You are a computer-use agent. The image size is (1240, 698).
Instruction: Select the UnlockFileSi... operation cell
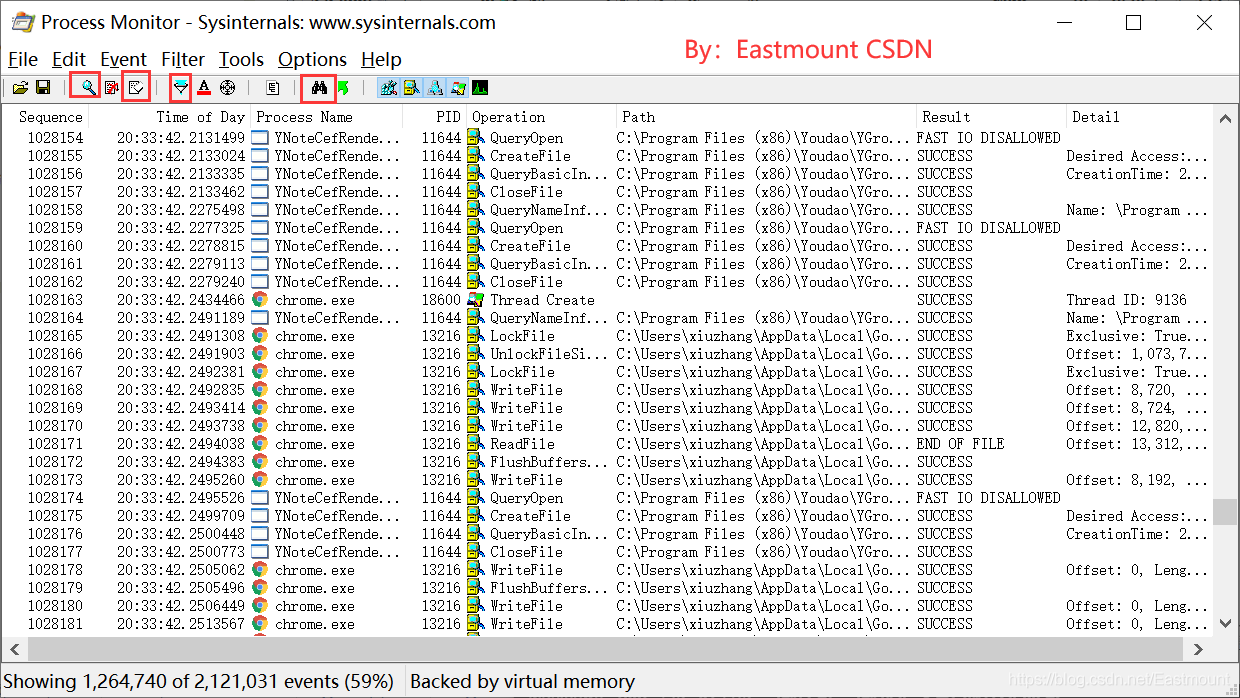(548, 354)
